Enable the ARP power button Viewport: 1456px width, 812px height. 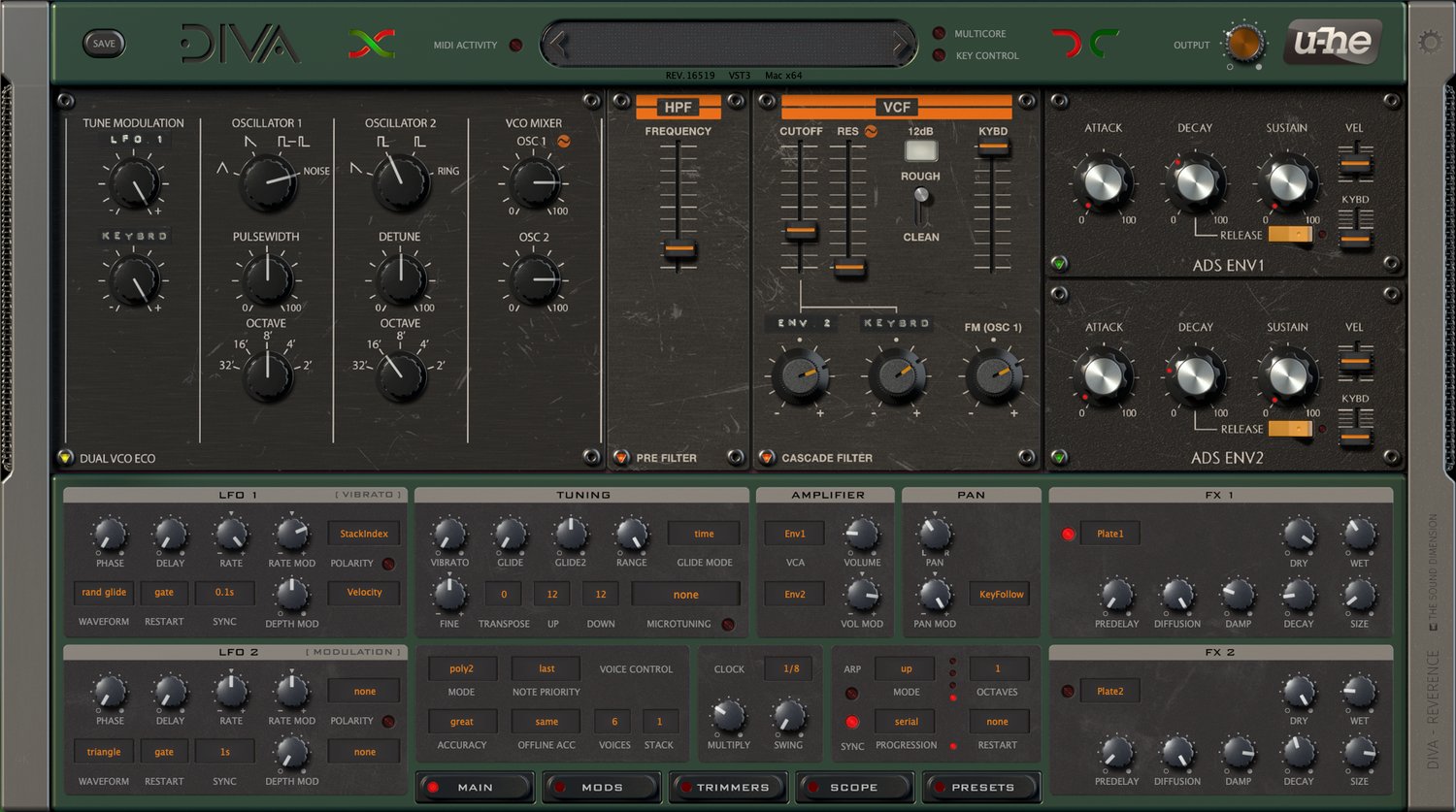pyautogui.click(x=852, y=694)
